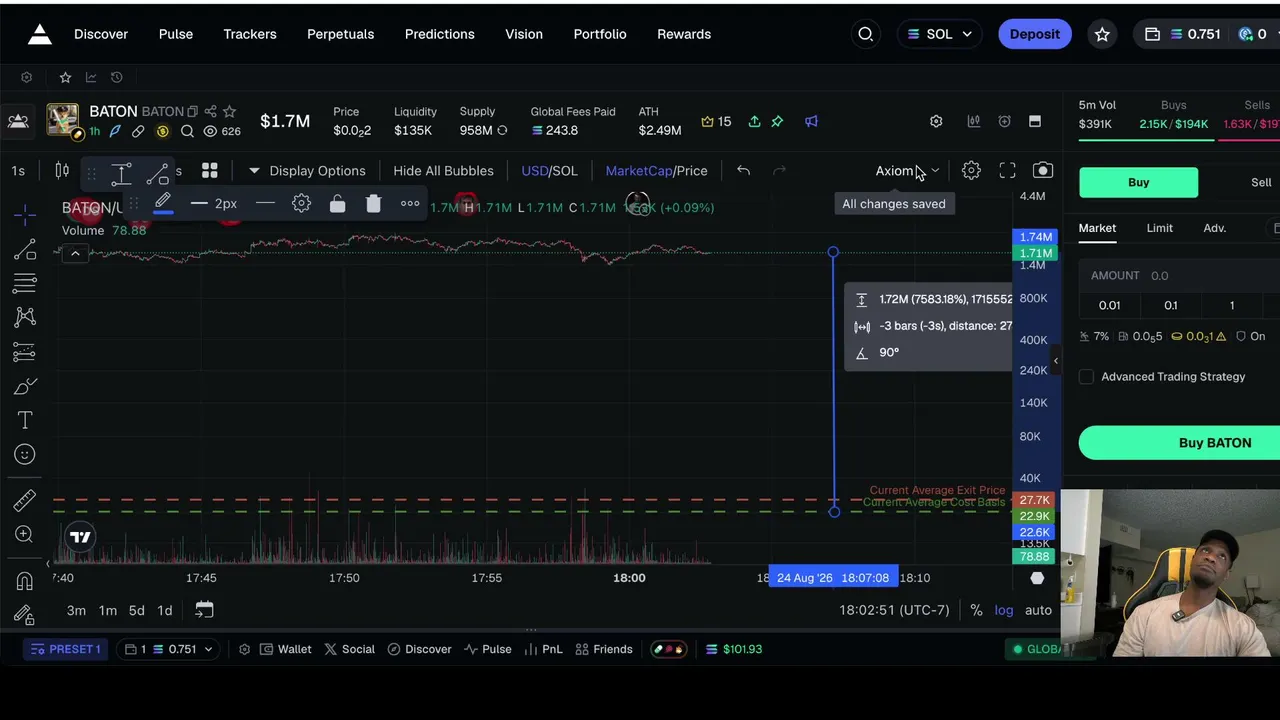Click Hide All Bubbles
The width and height of the screenshot is (1280, 720).
[443, 171]
